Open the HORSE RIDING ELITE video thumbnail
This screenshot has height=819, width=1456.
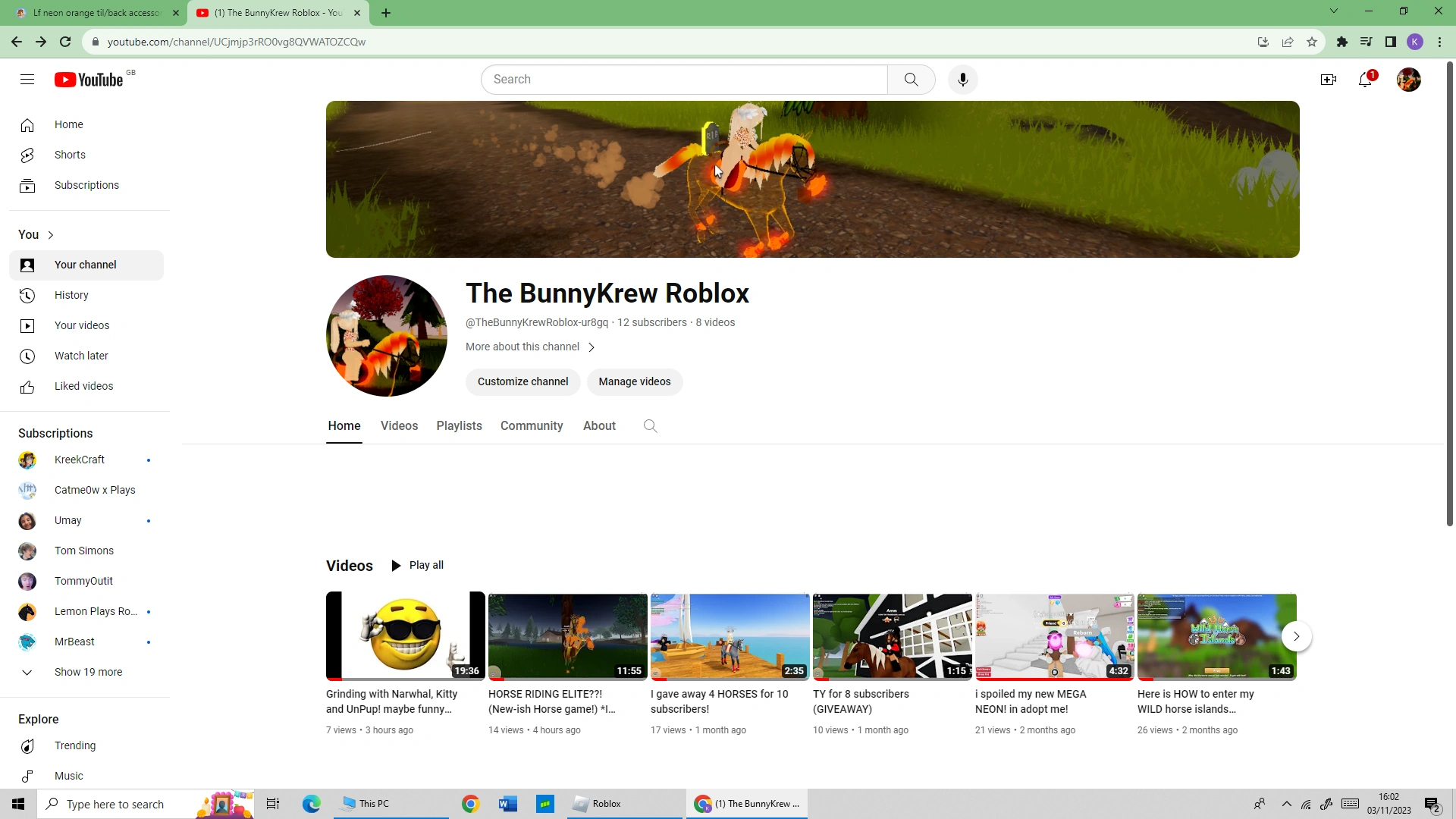[x=567, y=635]
